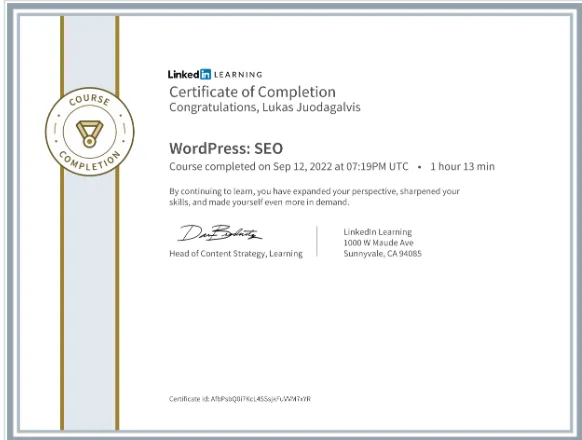
Task: Click the name 'Lukas Juodagalvis'
Action: [311, 107]
